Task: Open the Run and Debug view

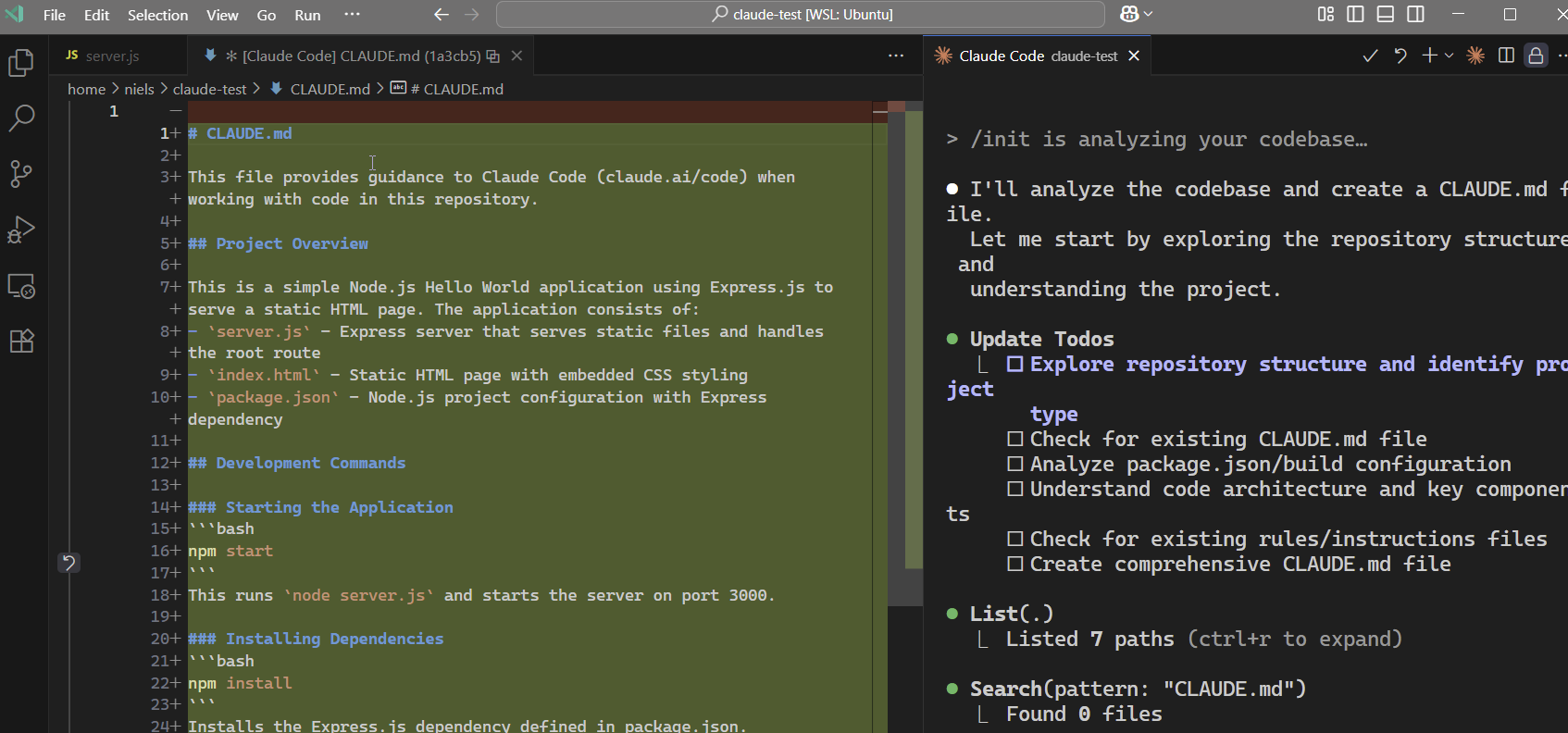Action: [21, 230]
